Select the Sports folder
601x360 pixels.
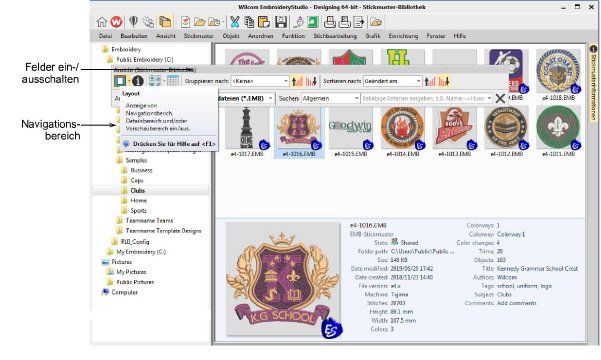(138, 210)
